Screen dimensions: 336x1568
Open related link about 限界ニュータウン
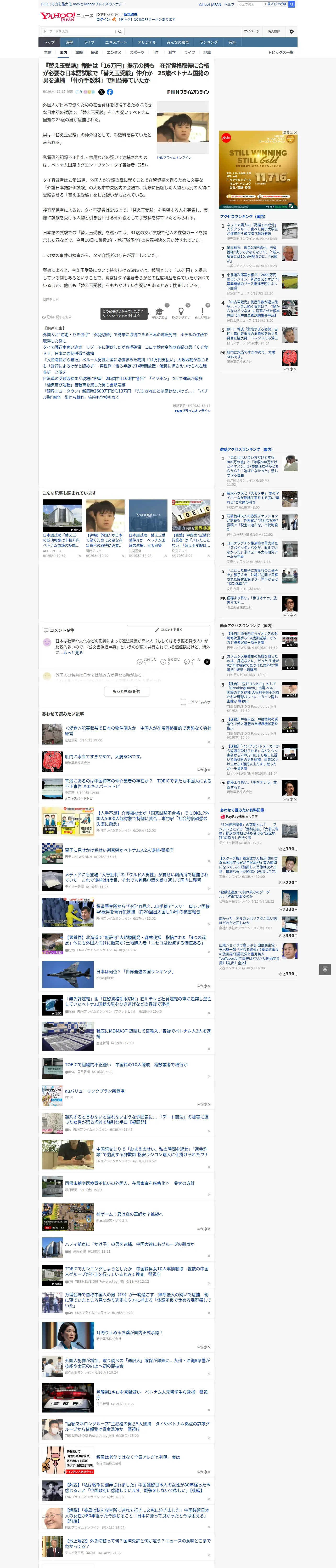pos(125,394)
